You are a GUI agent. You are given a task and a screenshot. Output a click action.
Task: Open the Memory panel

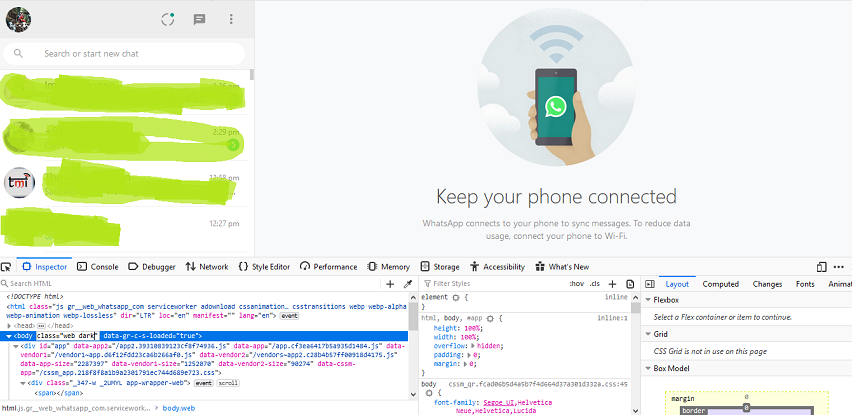click(x=389, y=267)
